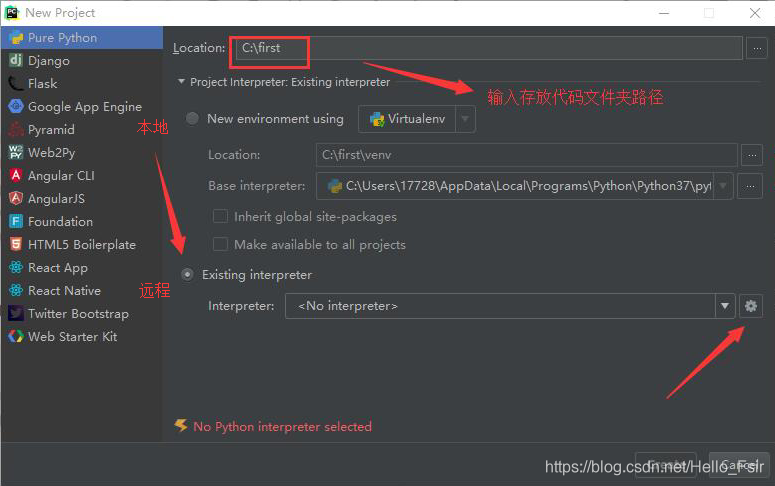Choose Pyramid project icon
The image size is (775, 486).
16,130
